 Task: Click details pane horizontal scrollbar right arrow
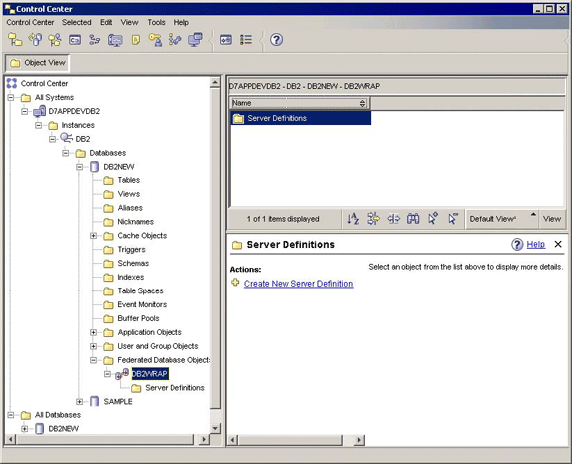359,440
